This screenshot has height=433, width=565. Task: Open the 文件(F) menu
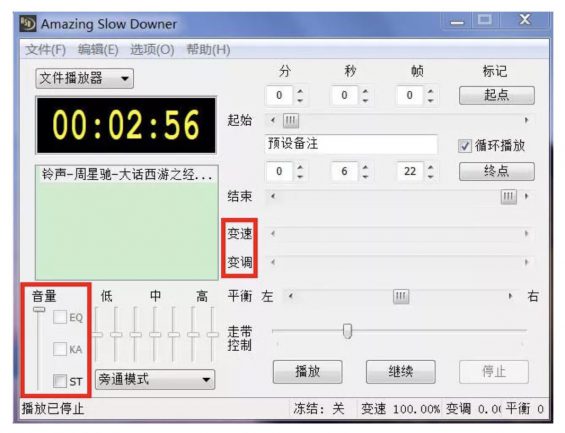point(46,49)
